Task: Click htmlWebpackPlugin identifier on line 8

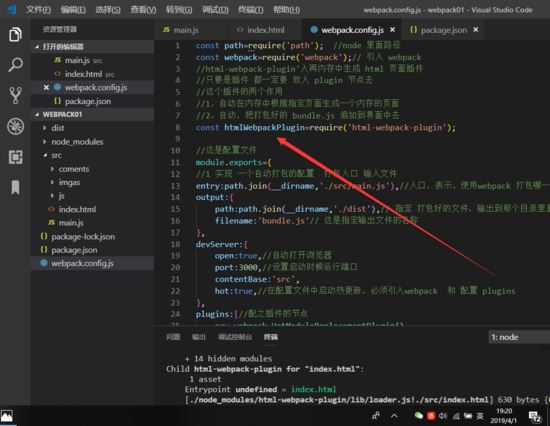Action: click(x=264, y=127)
